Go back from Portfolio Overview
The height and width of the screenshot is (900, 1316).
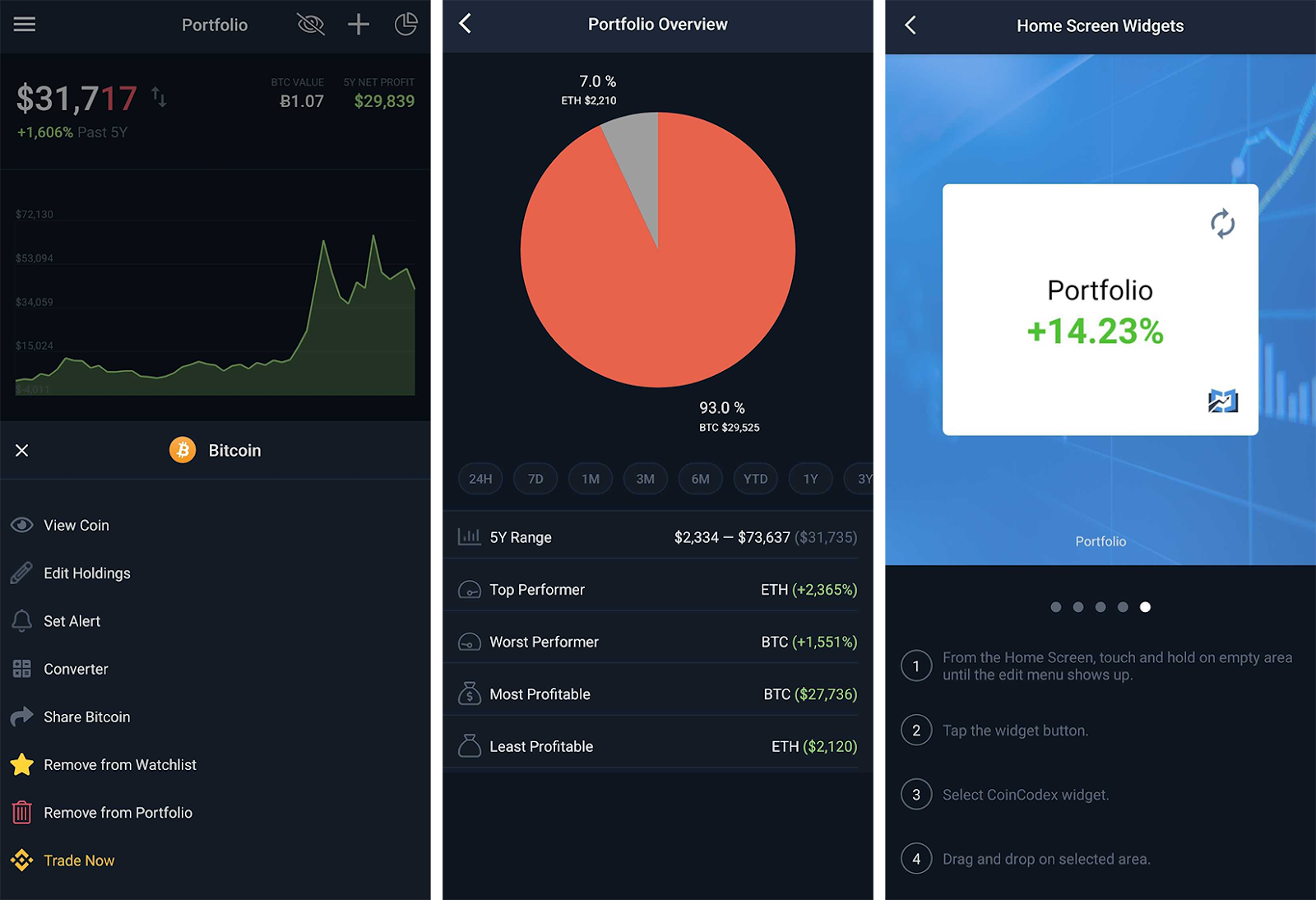click(466, 24)
